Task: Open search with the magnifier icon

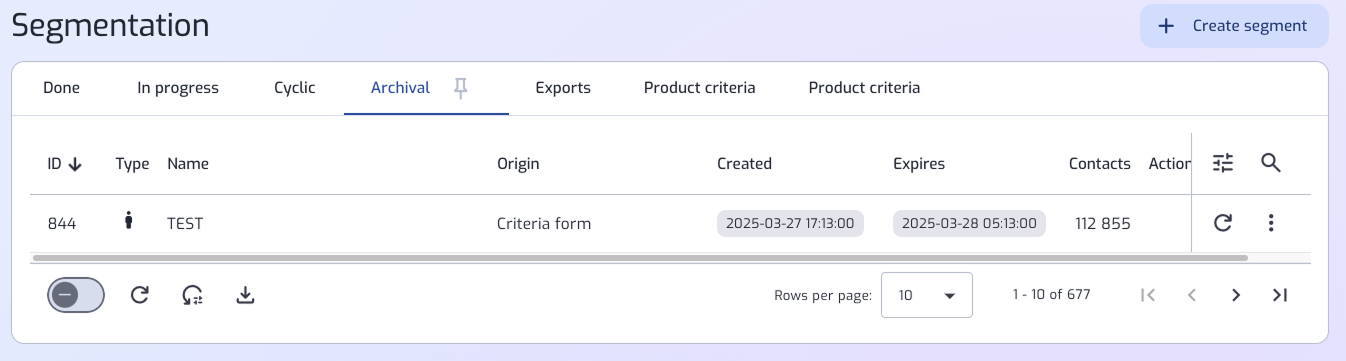Action: click(x=1271, y=163)
